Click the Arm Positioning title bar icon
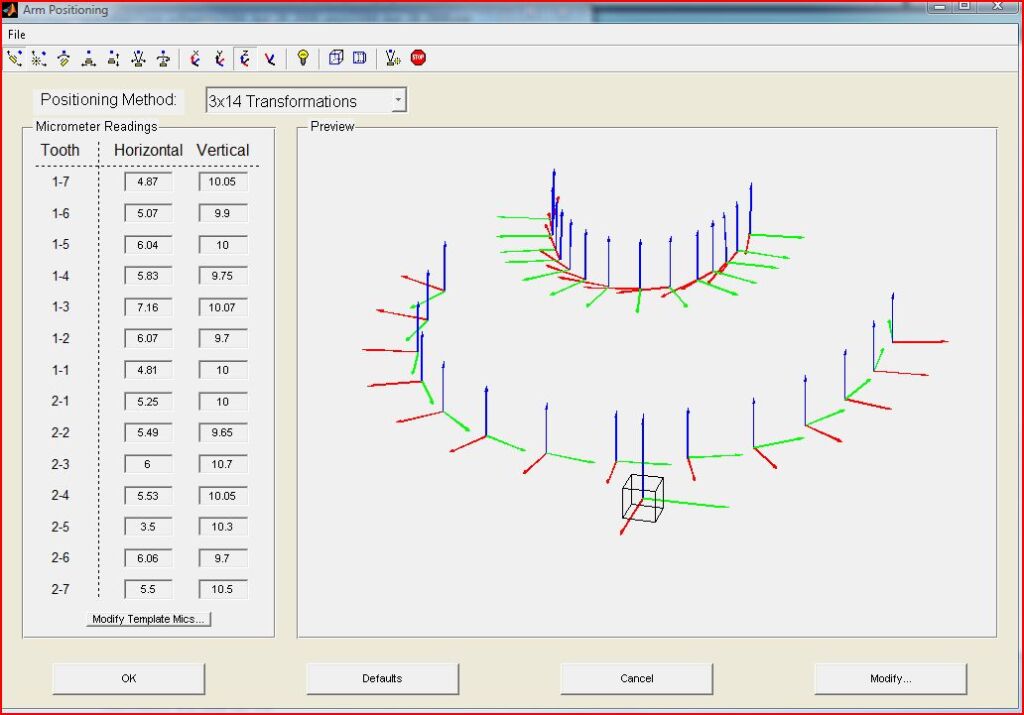 click(9, 10)
